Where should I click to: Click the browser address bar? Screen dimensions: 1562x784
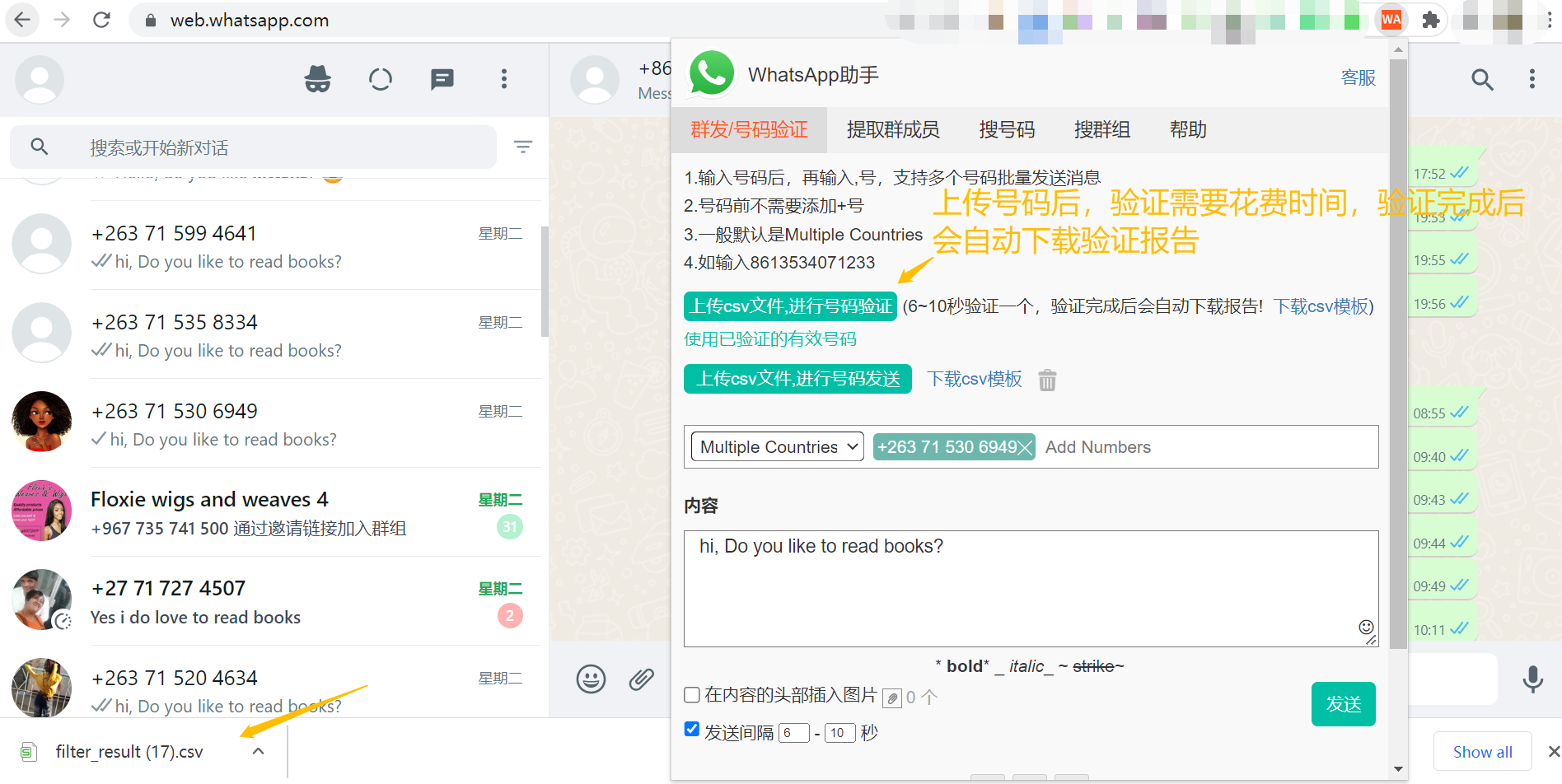[x=511, y=20]
